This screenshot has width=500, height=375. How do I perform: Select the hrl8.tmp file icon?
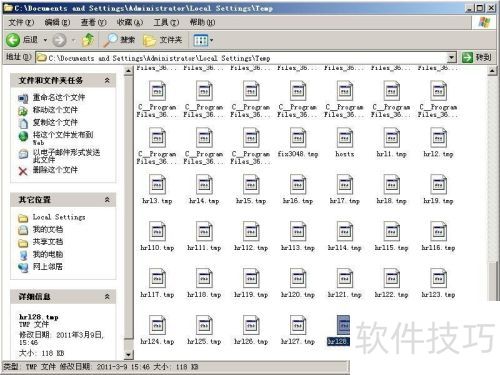392,184
